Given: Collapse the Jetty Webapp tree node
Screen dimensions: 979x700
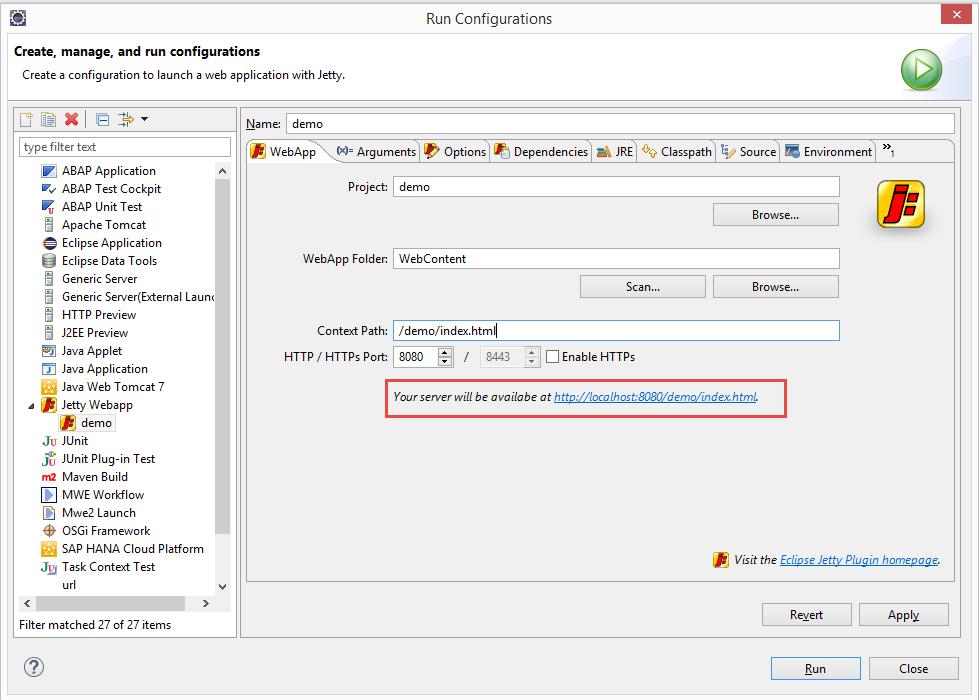Looking at the screenshot, I should pyautogui.click(x=30, y=405).
